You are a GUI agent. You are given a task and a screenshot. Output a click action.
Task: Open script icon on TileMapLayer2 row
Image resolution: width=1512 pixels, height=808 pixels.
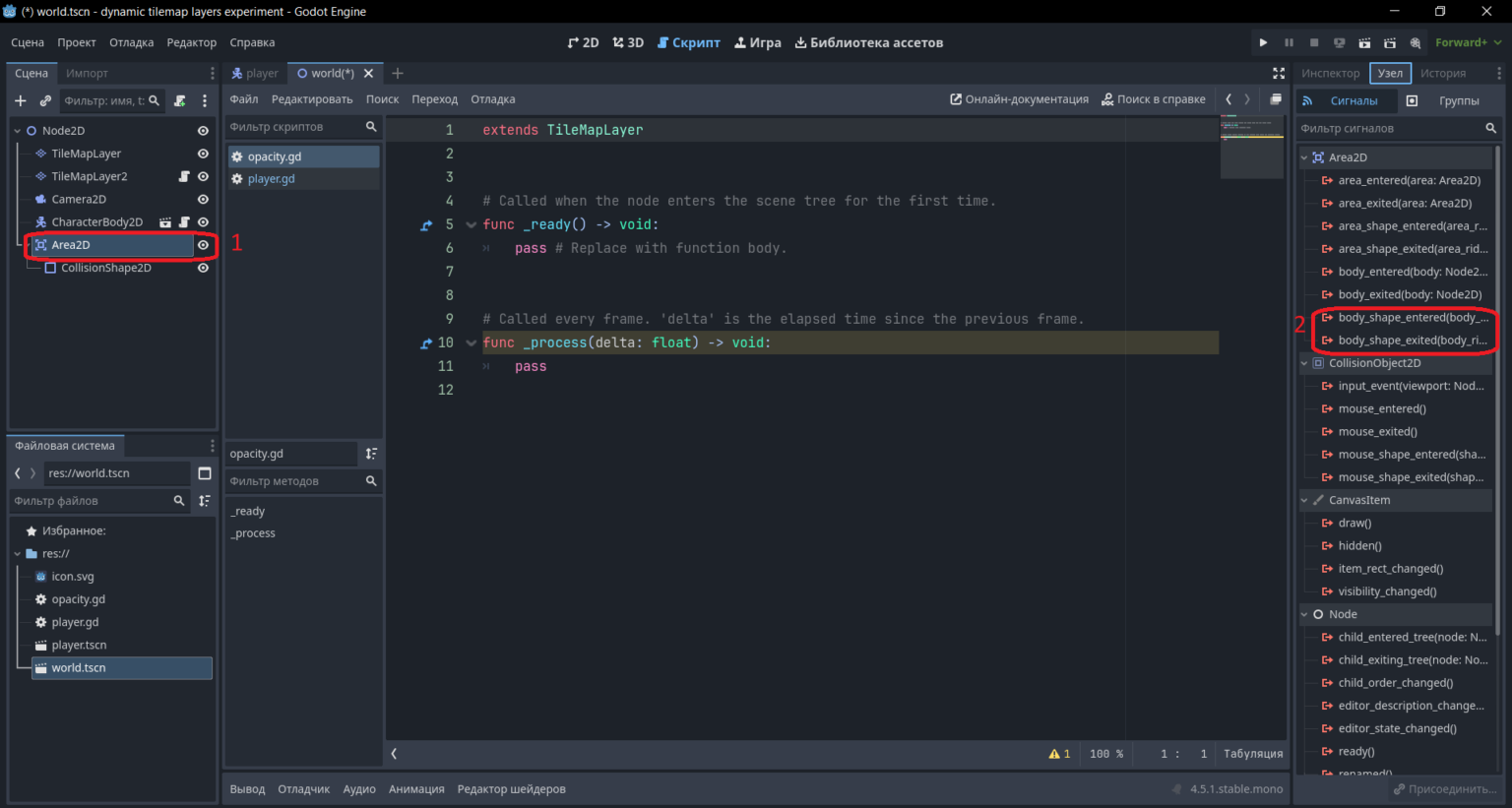coord(184,176)
